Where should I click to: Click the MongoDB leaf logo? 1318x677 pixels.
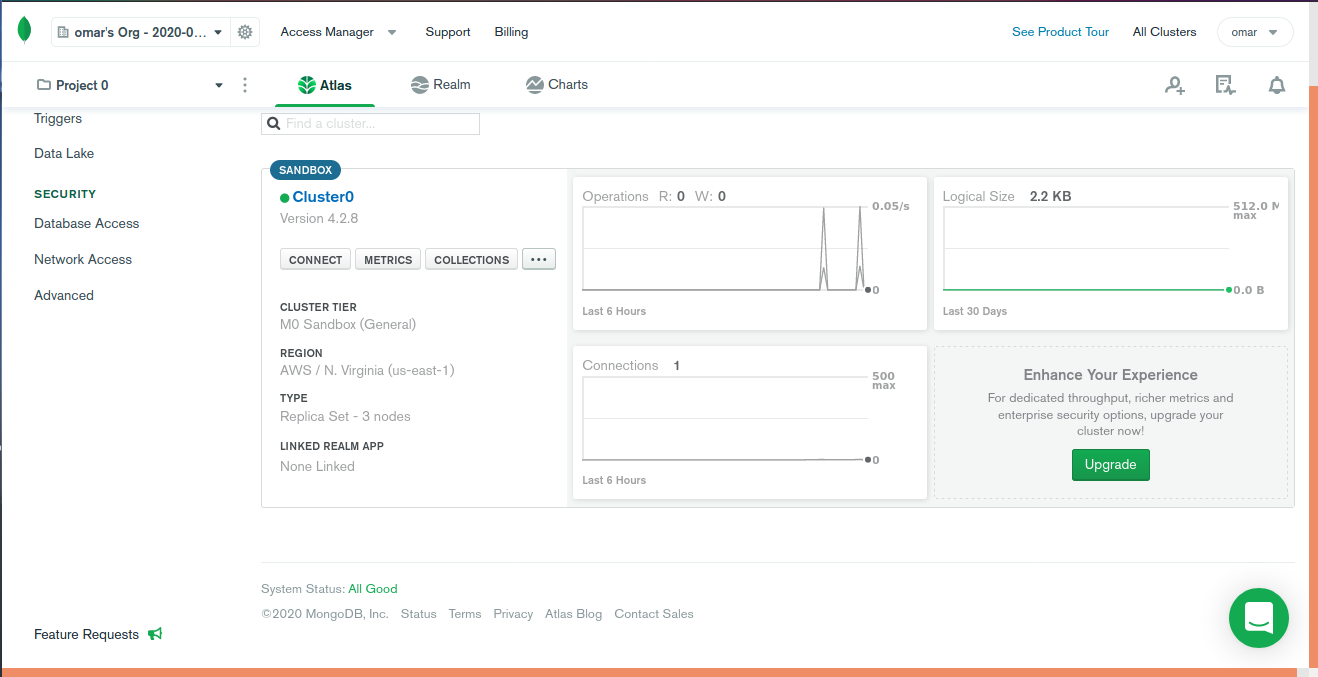click(x=24, y=31)
